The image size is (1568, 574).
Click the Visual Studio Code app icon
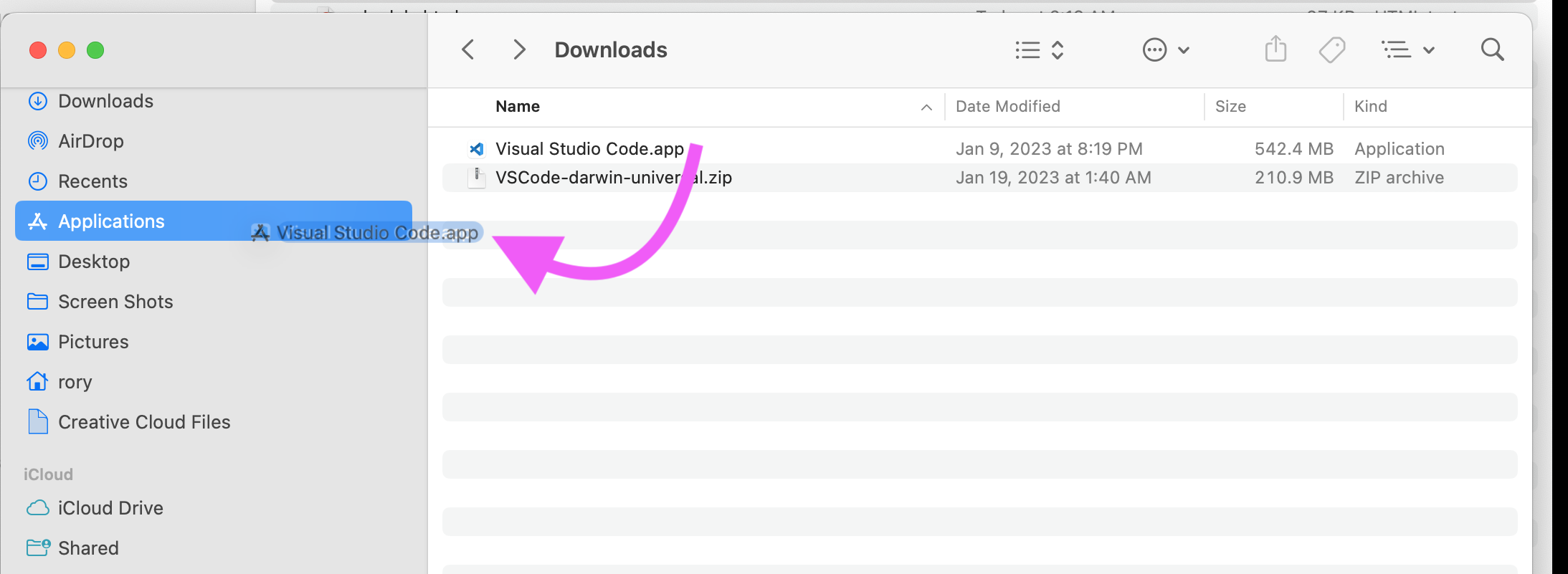476,149
